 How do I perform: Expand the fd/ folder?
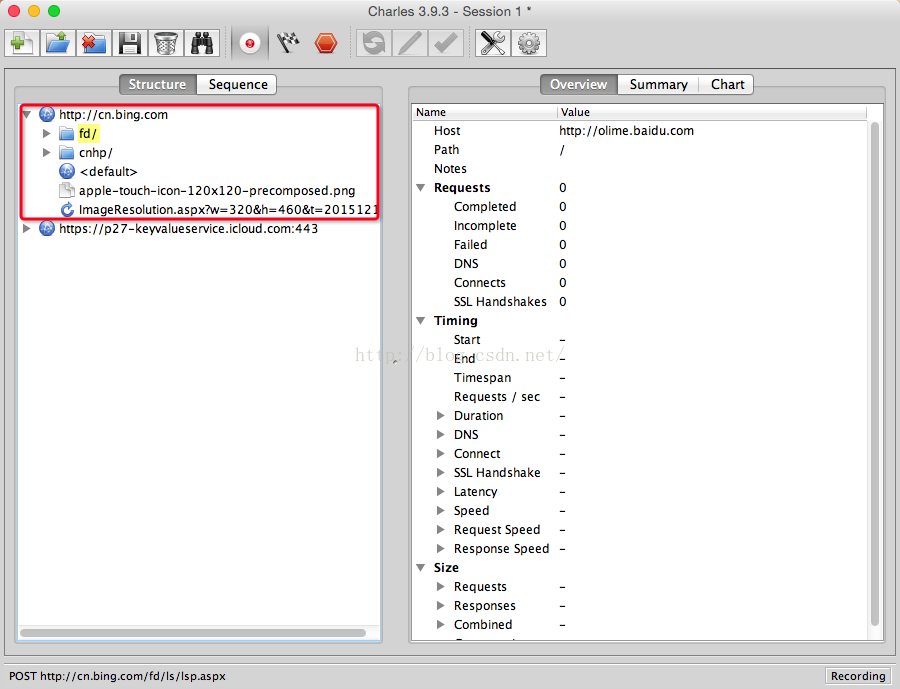(46, 133)
